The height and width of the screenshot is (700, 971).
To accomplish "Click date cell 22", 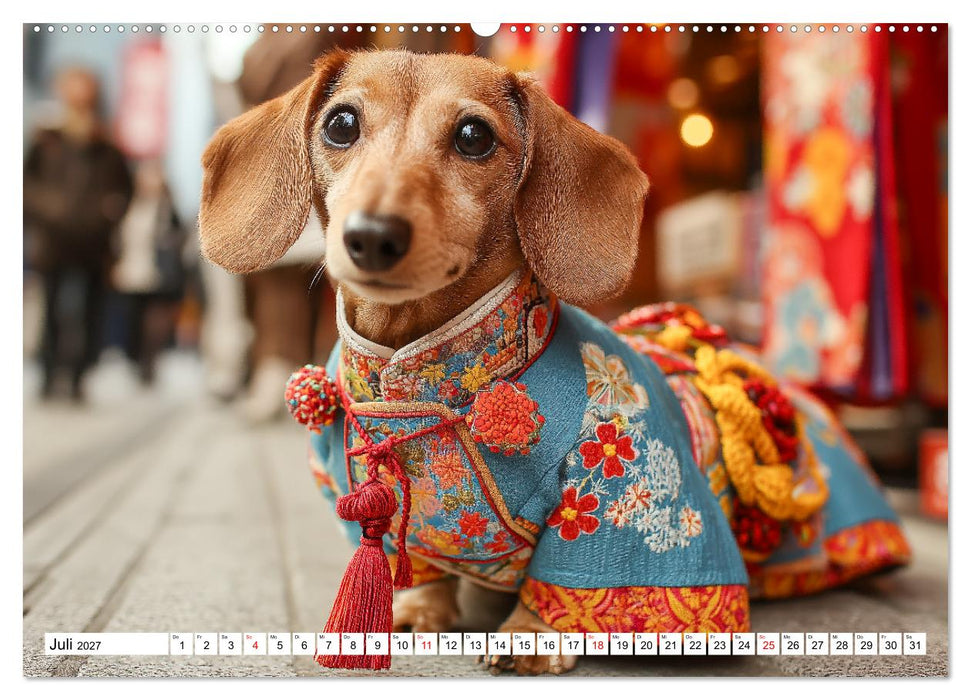I will click(695, 644).
